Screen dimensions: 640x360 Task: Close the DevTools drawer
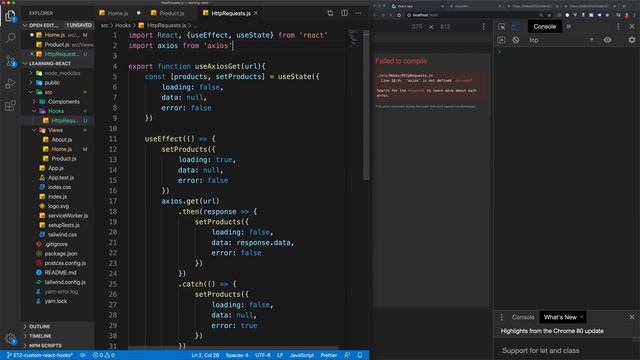click(632, 317)
